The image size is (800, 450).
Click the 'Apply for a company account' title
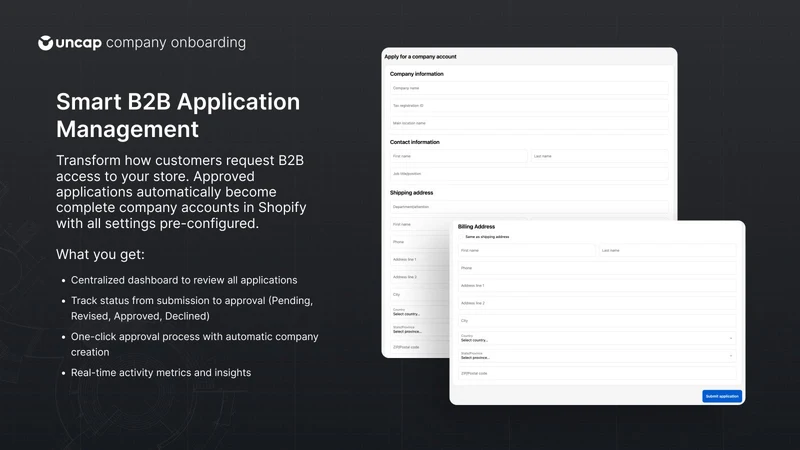420,57
